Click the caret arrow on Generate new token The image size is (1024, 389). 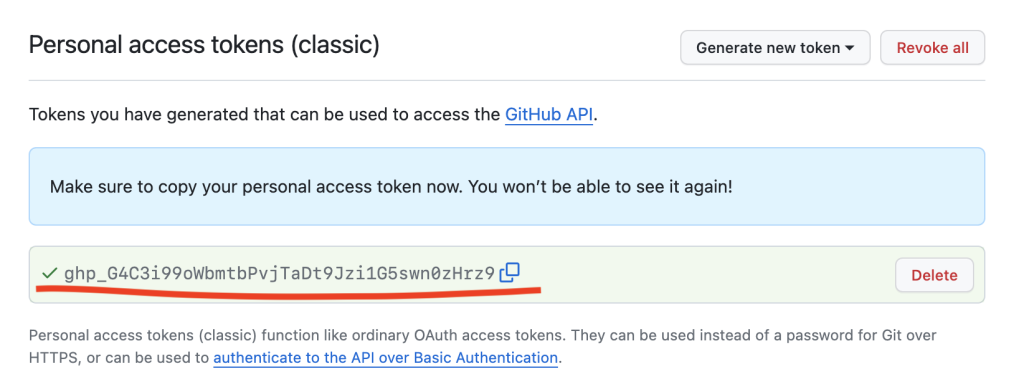click(850, 48)
